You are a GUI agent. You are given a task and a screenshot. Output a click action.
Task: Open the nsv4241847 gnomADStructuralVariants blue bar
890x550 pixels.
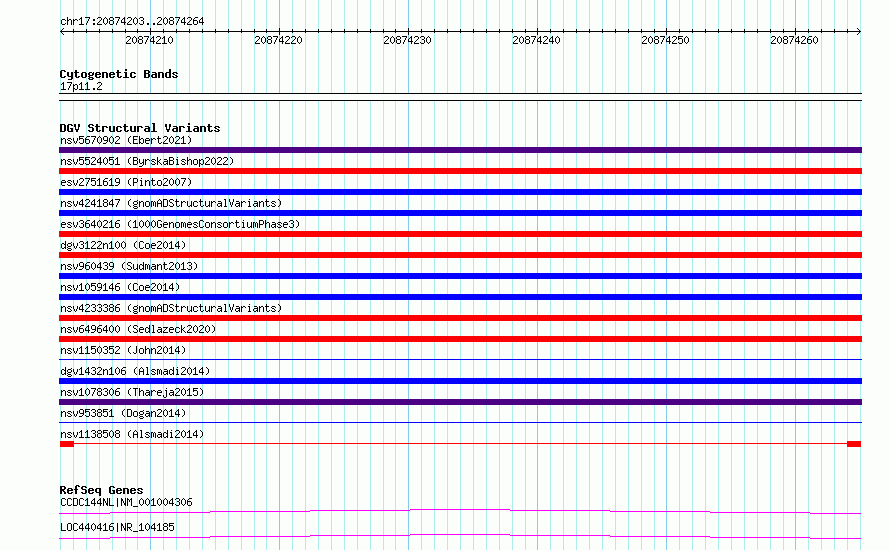[460, 213]
